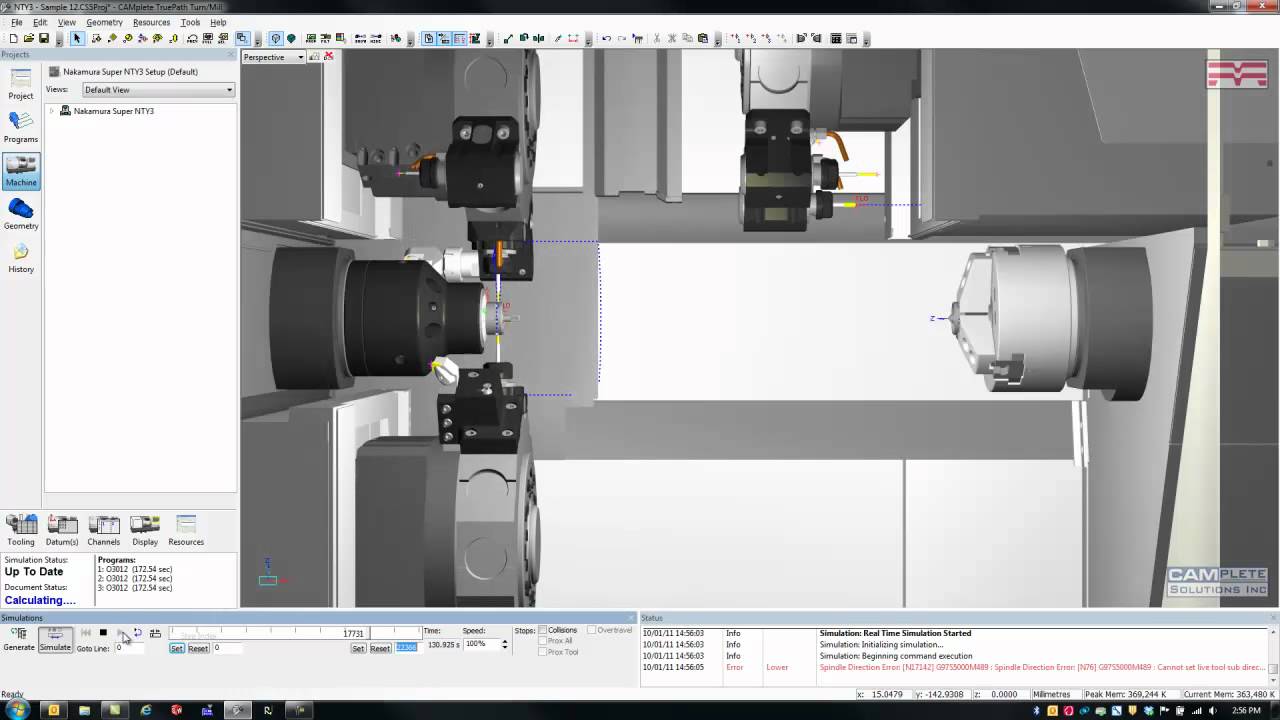Toggle the Prox All checkbox
Viewport: 1280px width, 720px height.
click(543, 641)
